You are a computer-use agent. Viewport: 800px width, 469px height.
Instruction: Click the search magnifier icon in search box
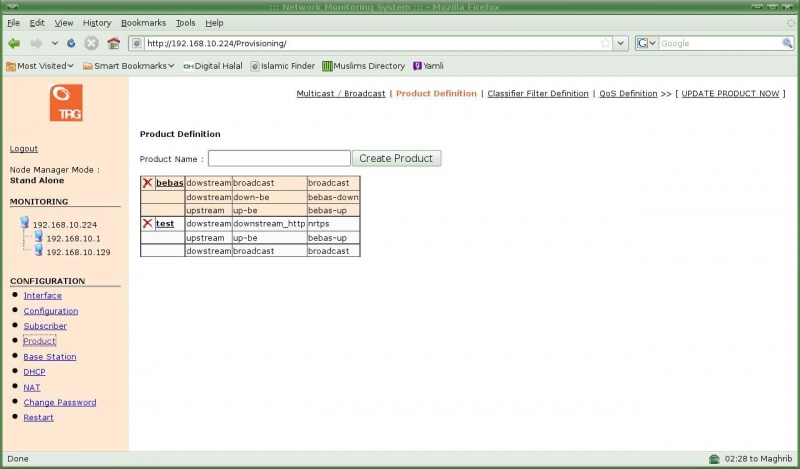click(787, 43)
